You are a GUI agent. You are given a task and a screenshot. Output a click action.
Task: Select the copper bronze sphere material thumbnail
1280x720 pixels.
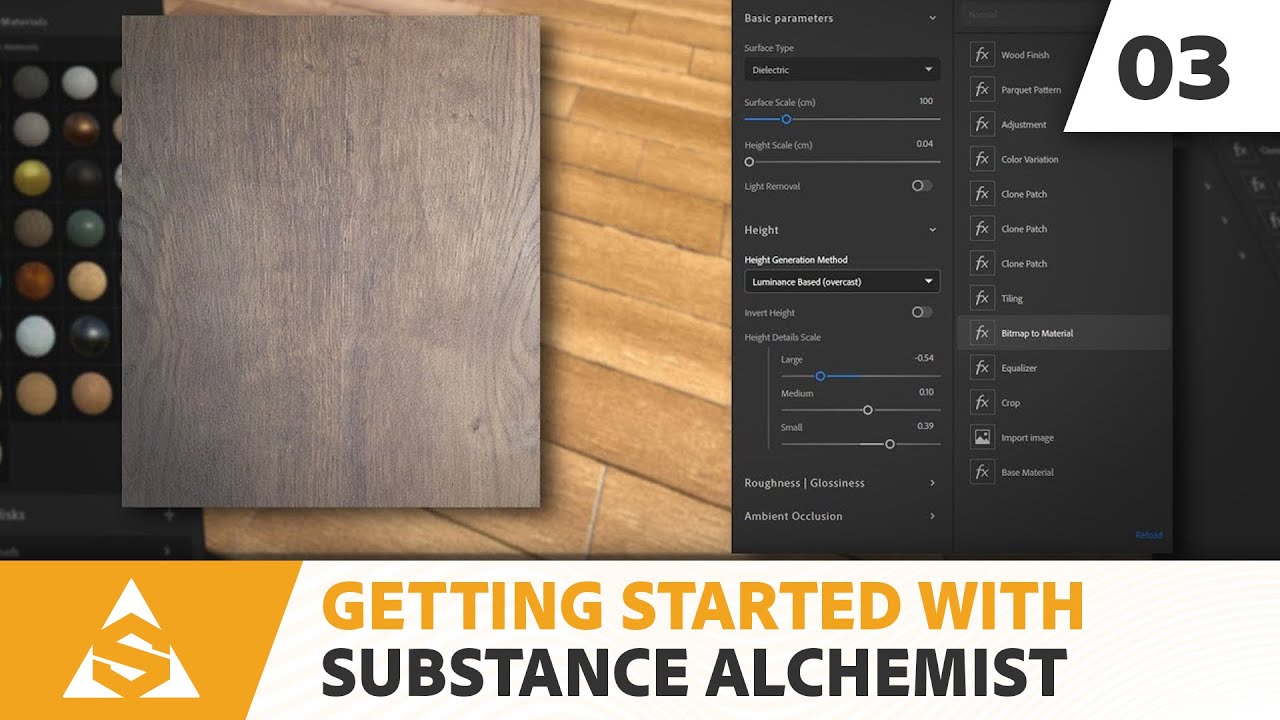coord(82,130)
